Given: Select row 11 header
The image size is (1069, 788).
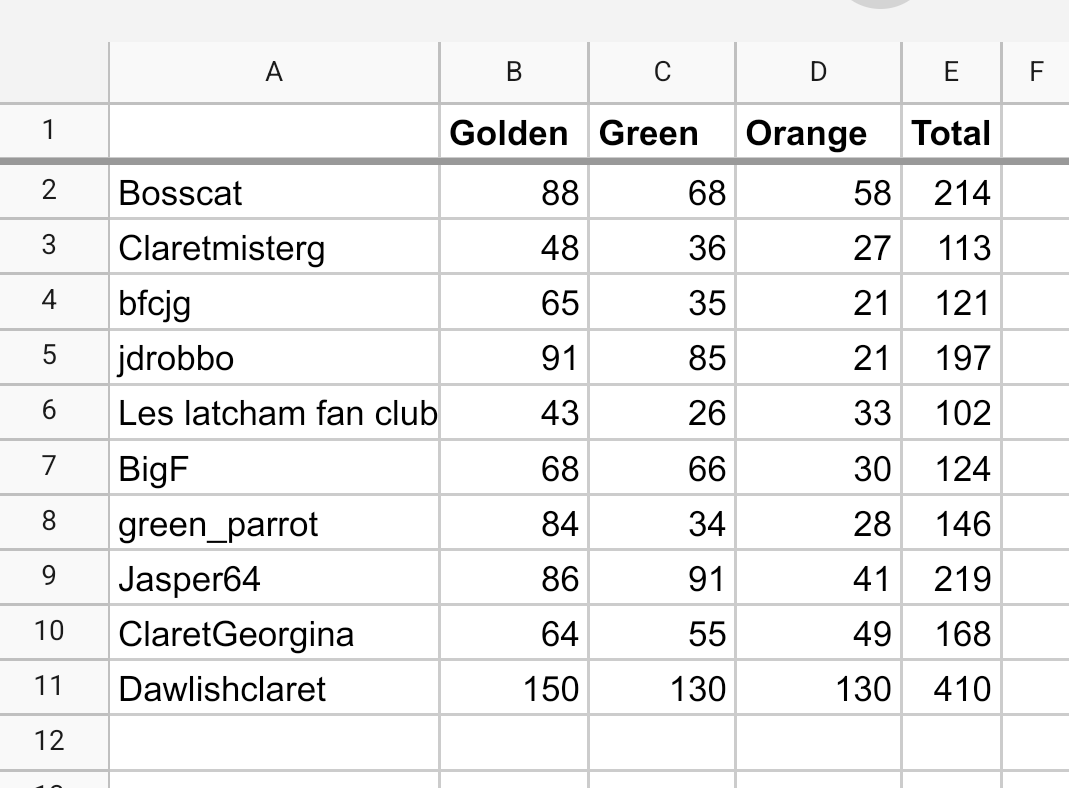Looking at the screenshot, I should (x=49, y=687).
